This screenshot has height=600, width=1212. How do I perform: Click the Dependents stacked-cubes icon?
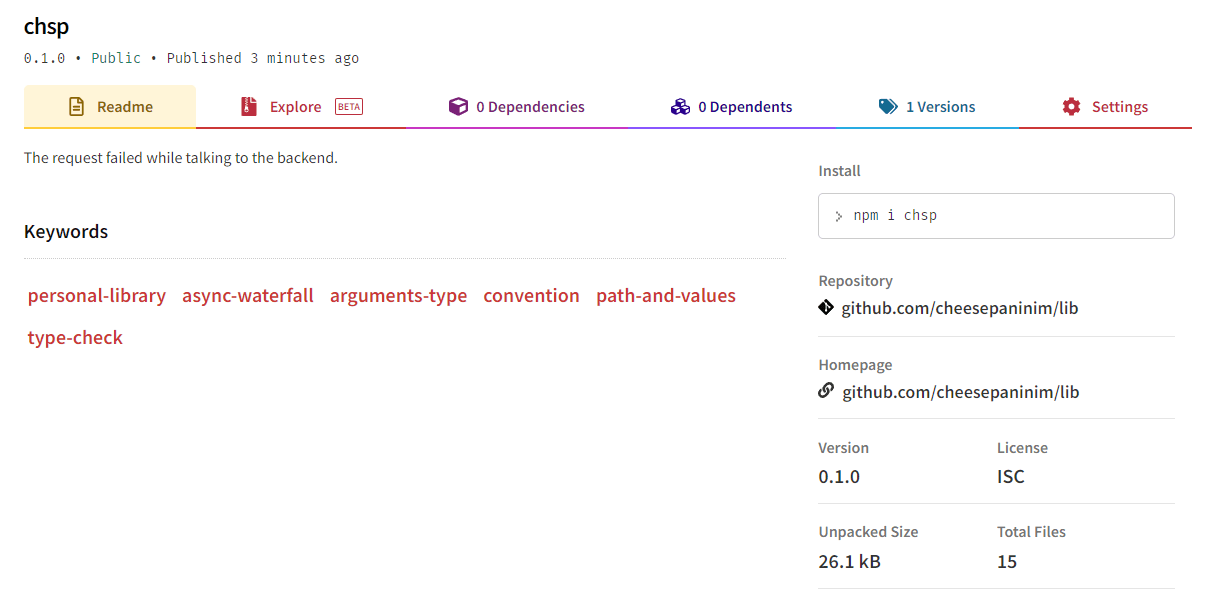(x=680, y=107)
